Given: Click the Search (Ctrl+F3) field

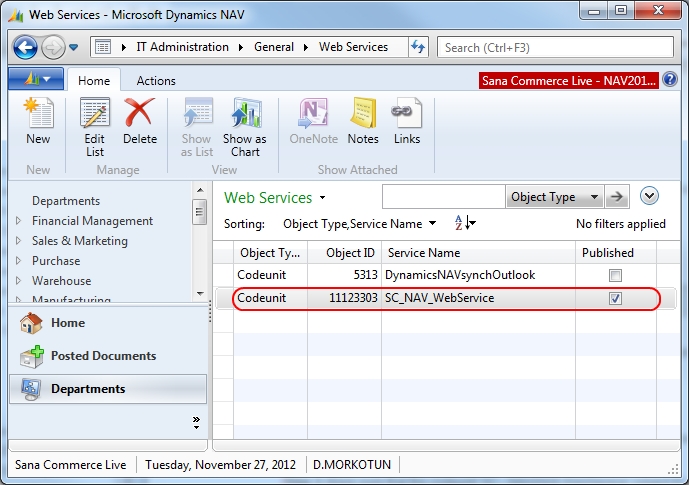Looking at the screenshot, I should (555, 47).
